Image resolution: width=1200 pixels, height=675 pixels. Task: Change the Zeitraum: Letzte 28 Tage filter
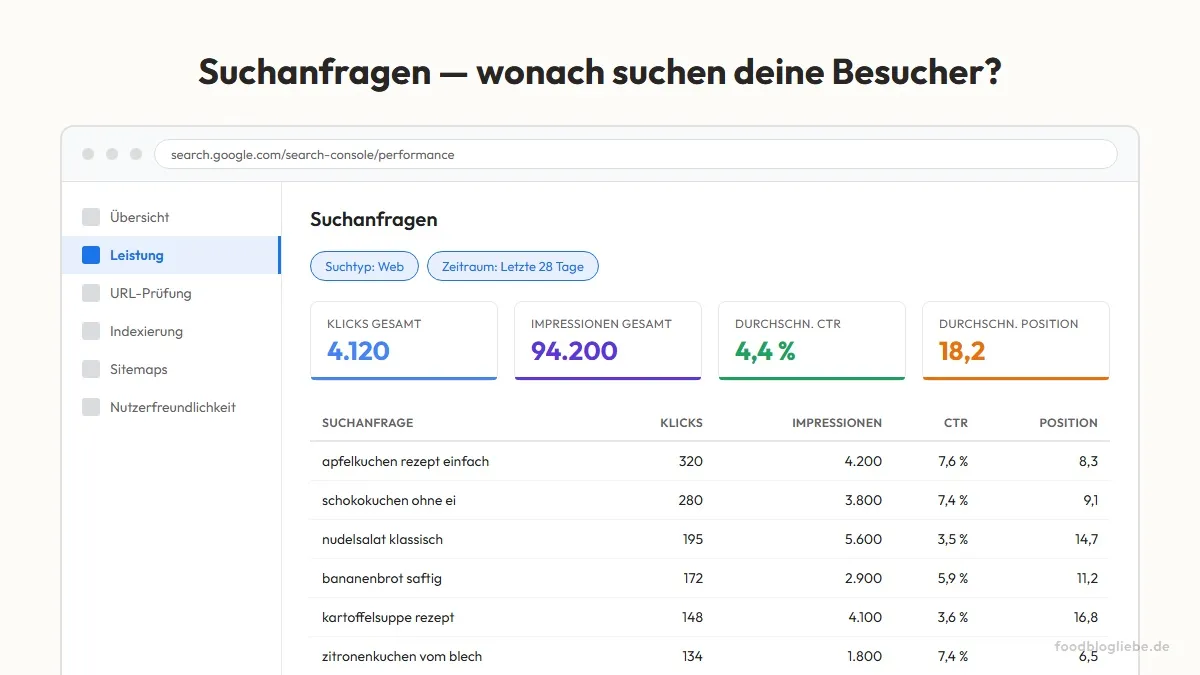pos(513,266)
